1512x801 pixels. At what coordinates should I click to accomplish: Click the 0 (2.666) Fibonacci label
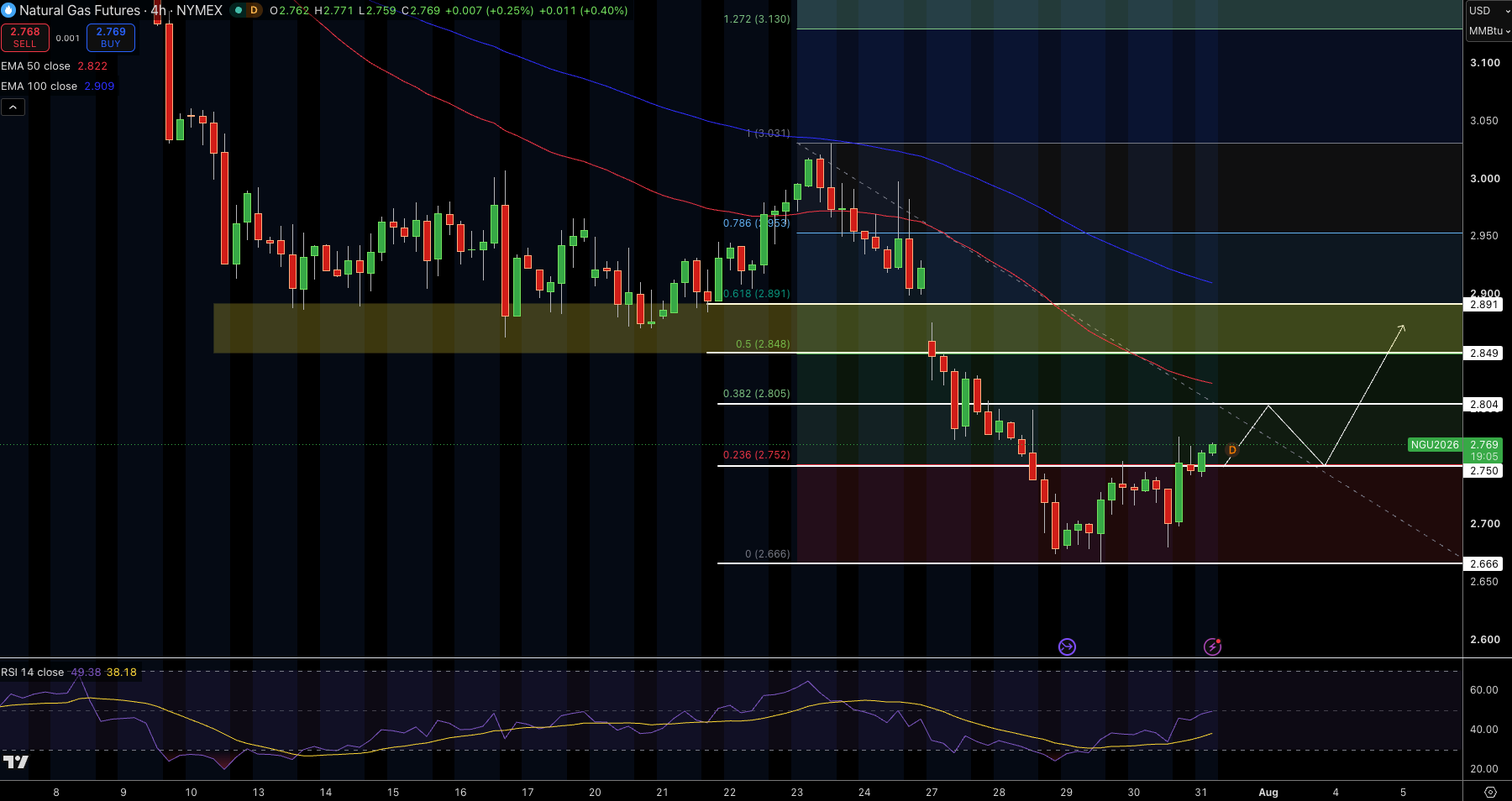pos(768,554)
